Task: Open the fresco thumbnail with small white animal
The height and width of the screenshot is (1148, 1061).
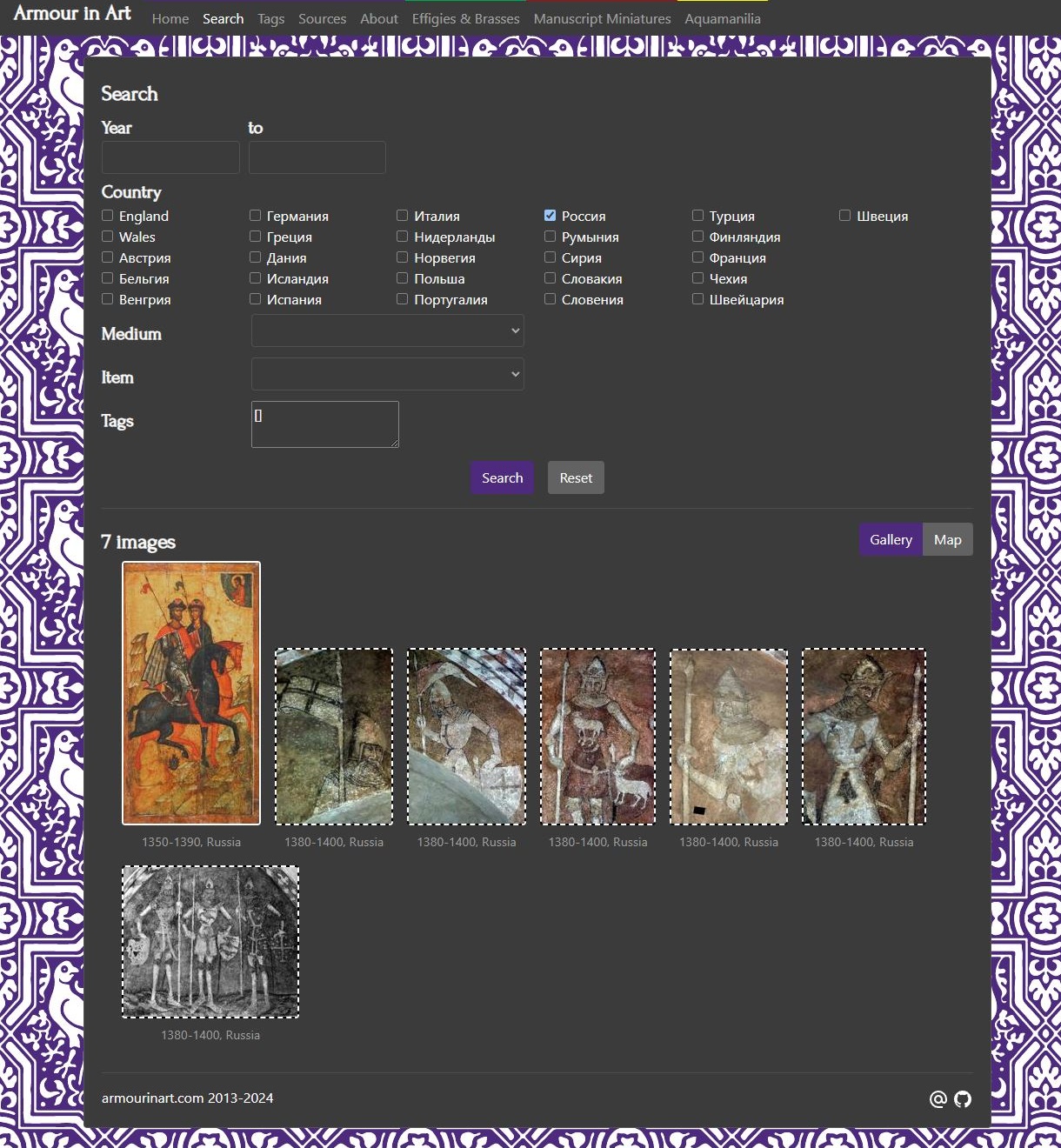Action: [x=597, y=737]
